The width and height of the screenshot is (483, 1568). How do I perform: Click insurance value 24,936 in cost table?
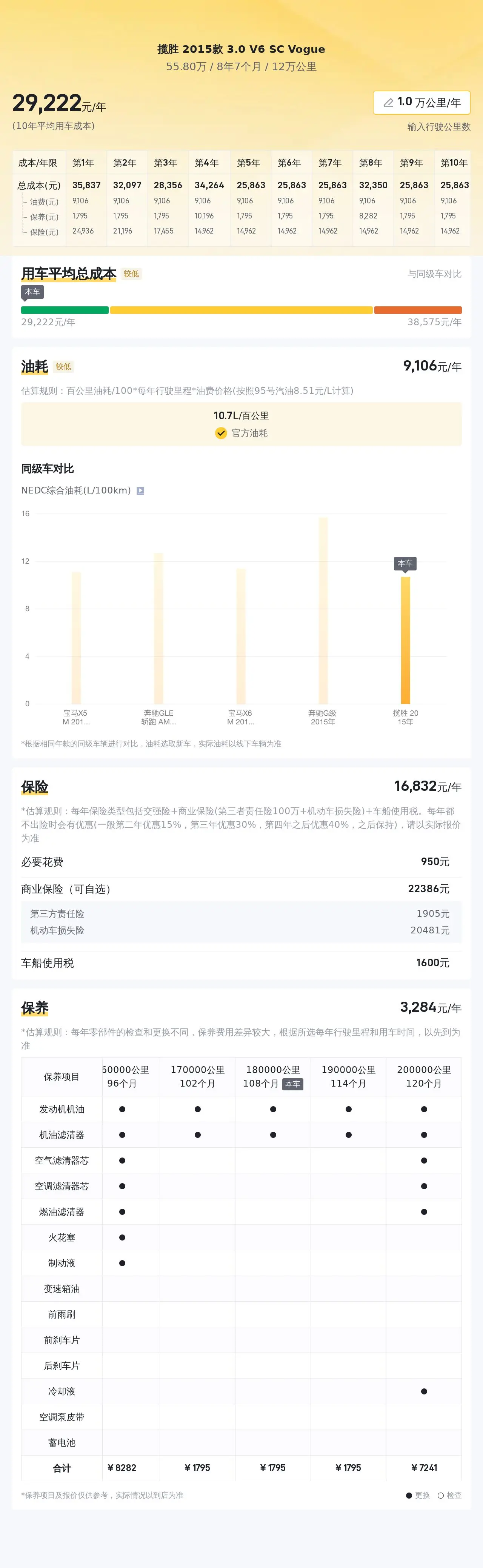tap(83, 231)
